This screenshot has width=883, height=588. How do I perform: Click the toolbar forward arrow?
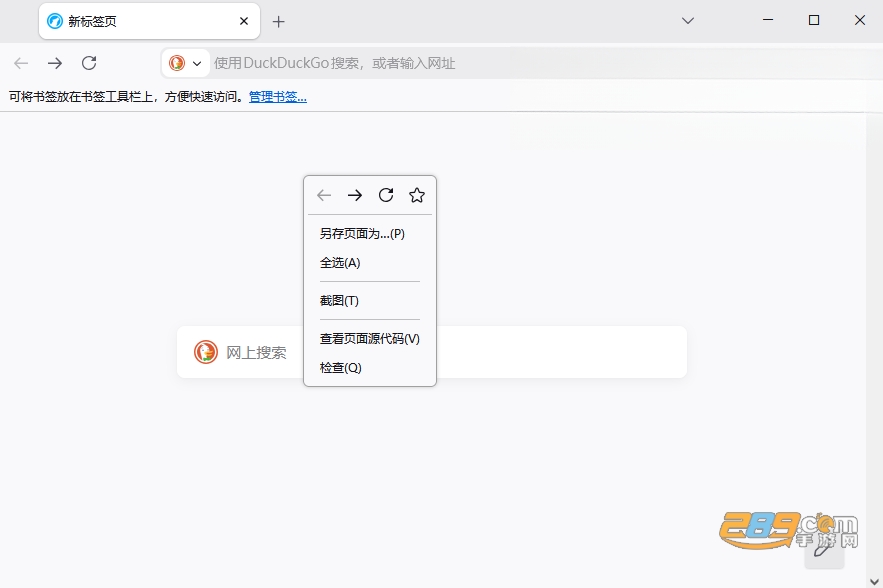(x=55, y=63)
